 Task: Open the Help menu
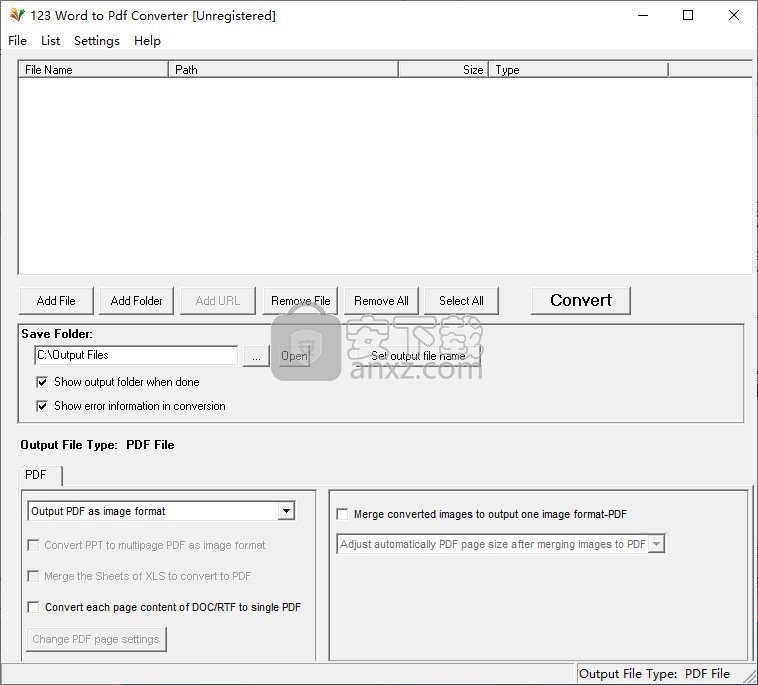(x=147, y=41)
